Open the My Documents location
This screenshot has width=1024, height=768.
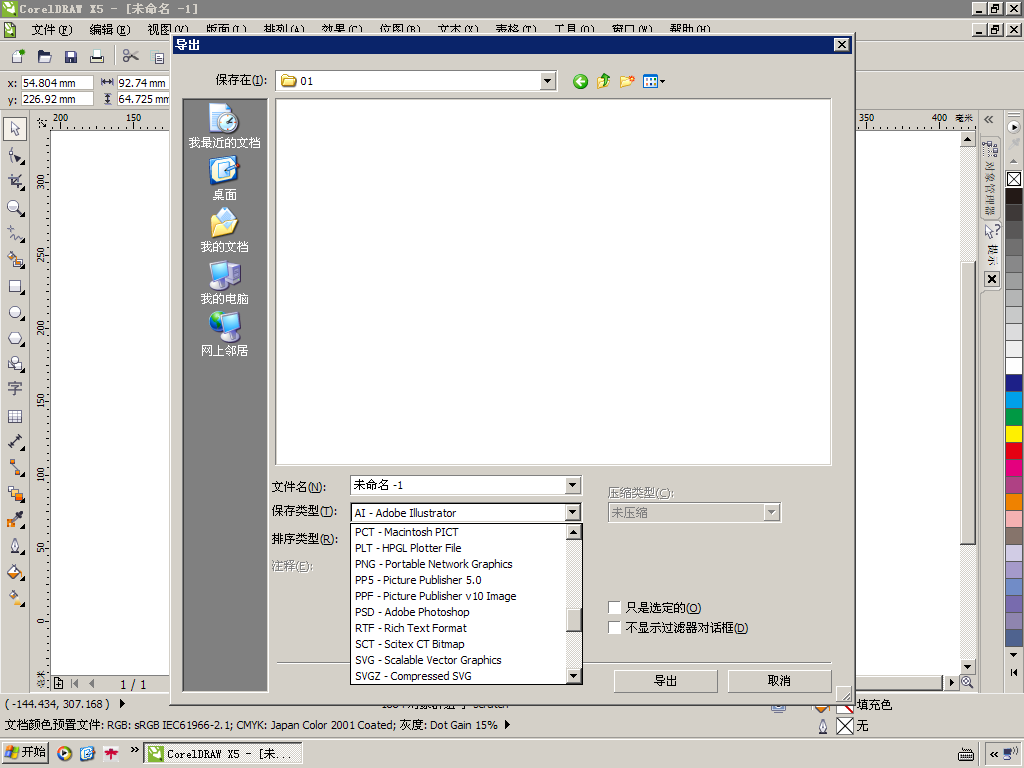(224, 231)
